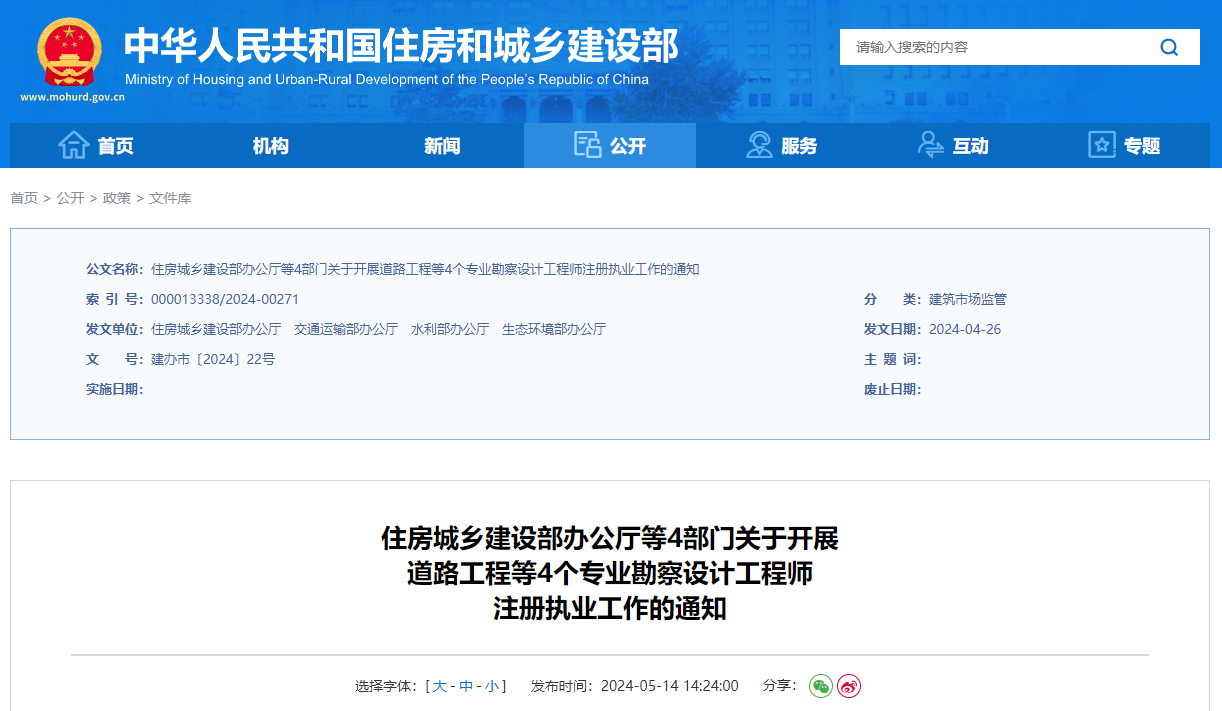Click the 专题 star icon in the navigation bar
The width and height of the screenshot is (1222, 711).
click(x=1101, y=144)
